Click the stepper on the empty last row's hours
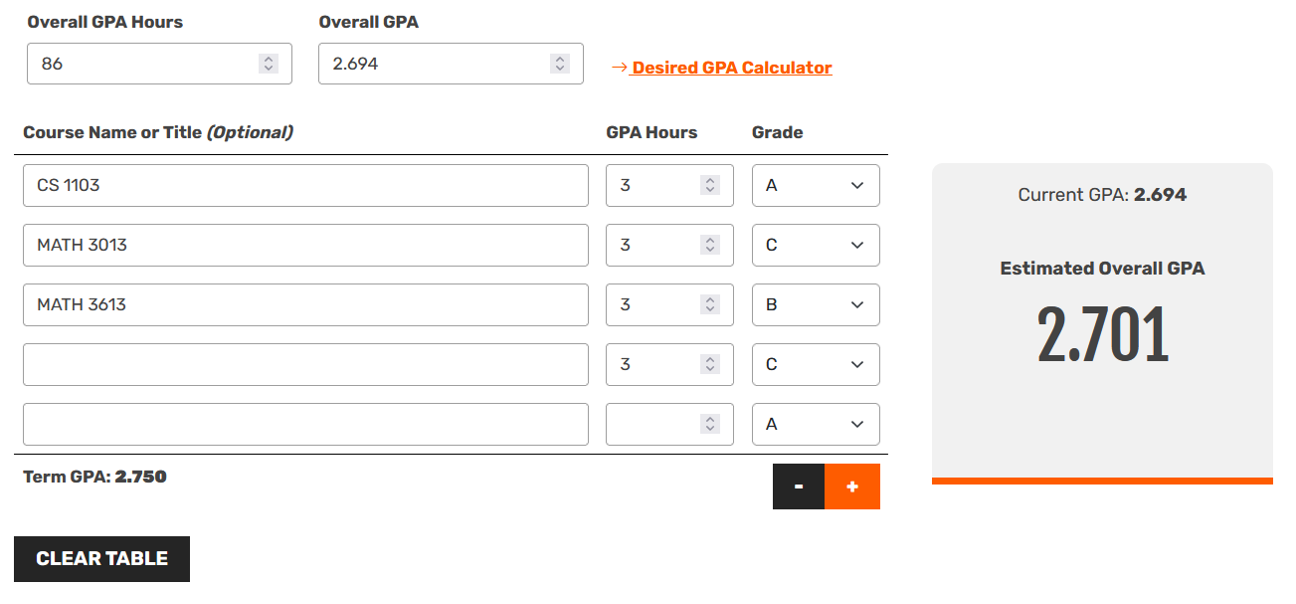This screenshot has height=604, width=1296. tap(709, 424)
